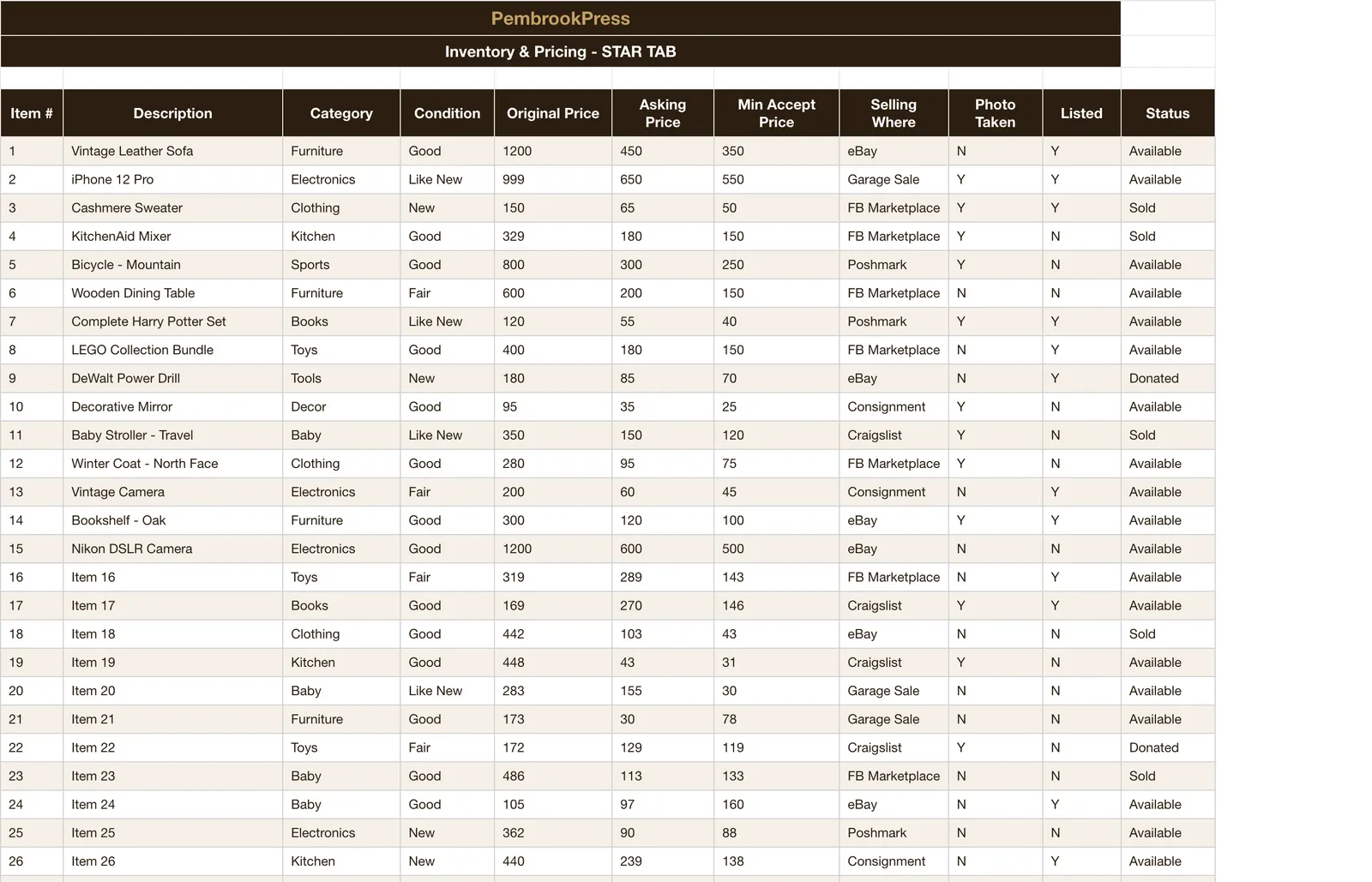
Task: Click the New condition for Item 25
Action: 447,832
